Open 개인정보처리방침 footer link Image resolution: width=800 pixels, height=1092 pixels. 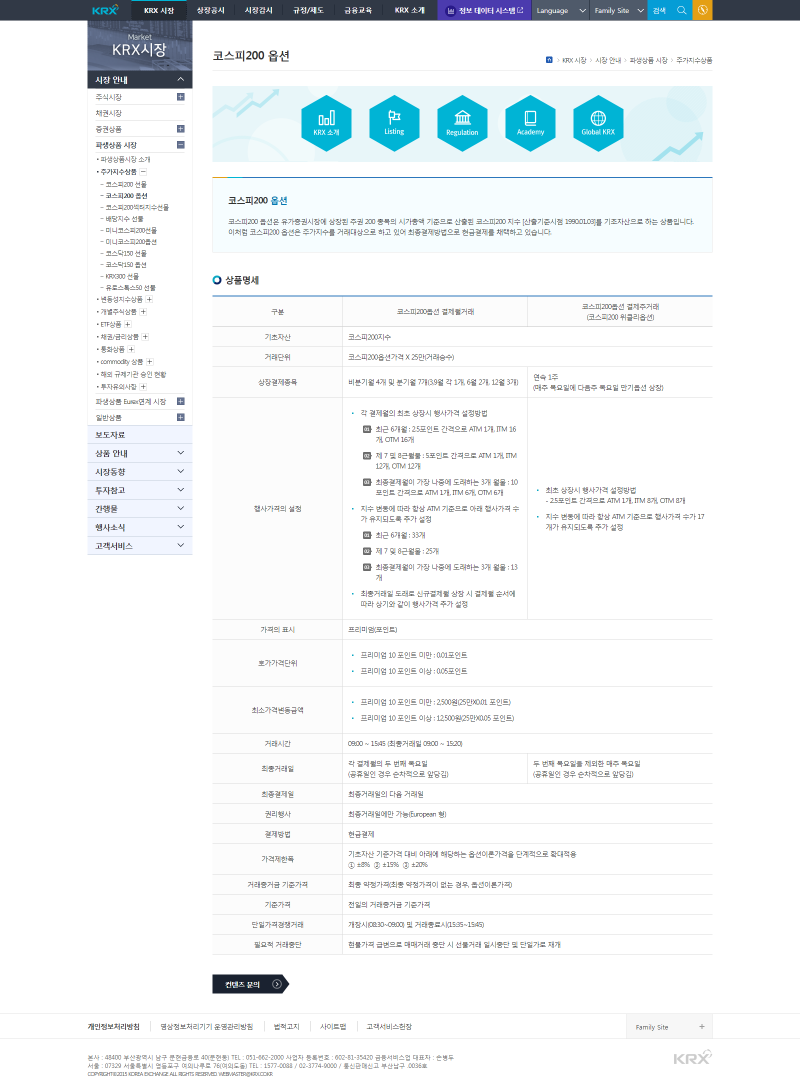pyautogui.click(x=113, y=1027)
